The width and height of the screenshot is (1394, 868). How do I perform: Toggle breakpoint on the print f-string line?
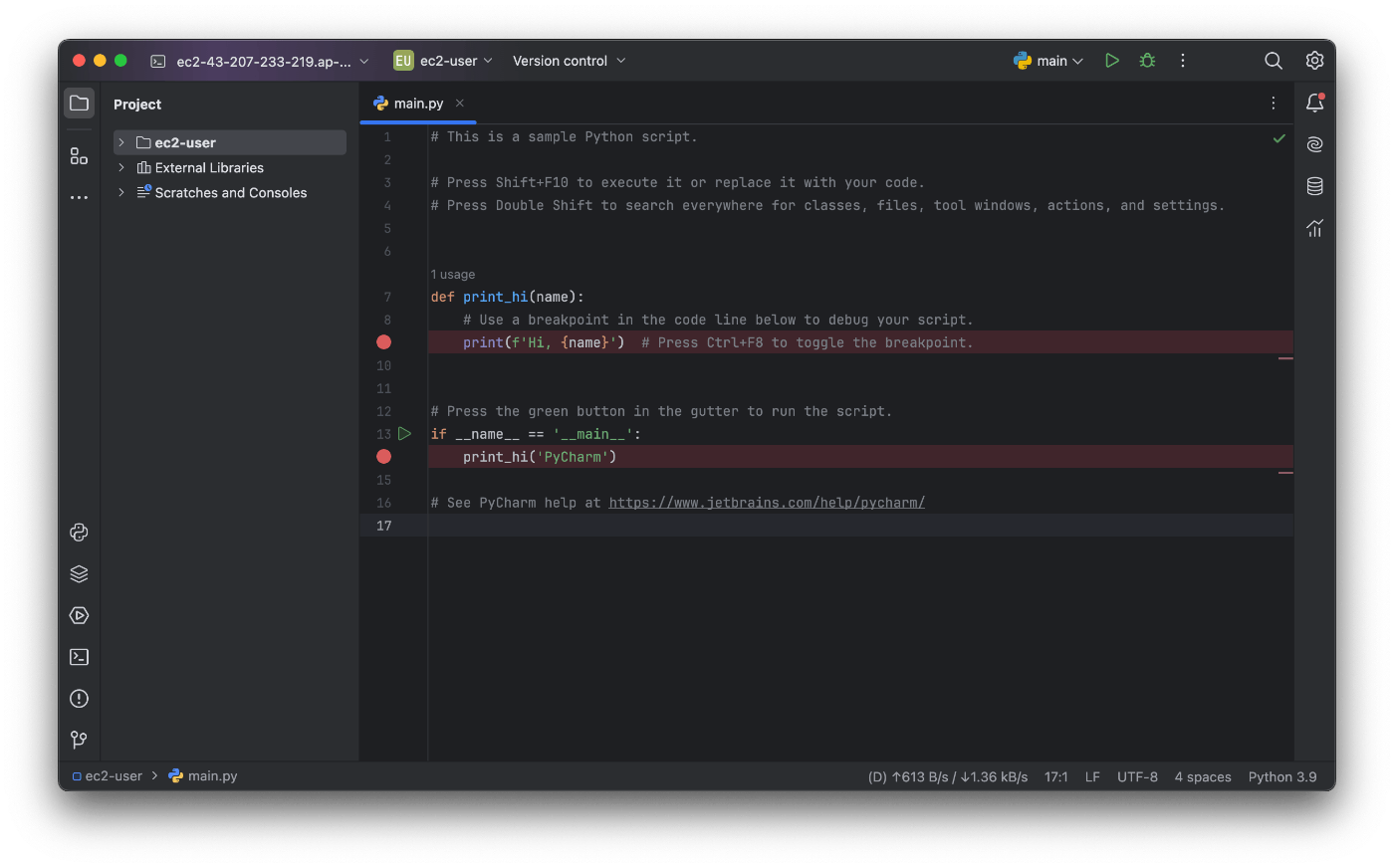(x=383, y=342)
